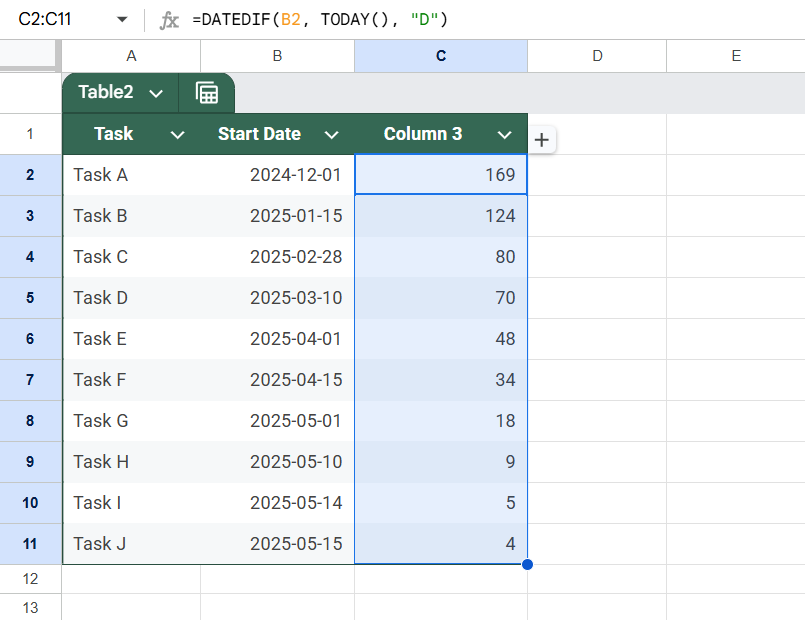This screenshot has width=805, height=620.
Task: Select column A header
Action: (x=131, y=56)
